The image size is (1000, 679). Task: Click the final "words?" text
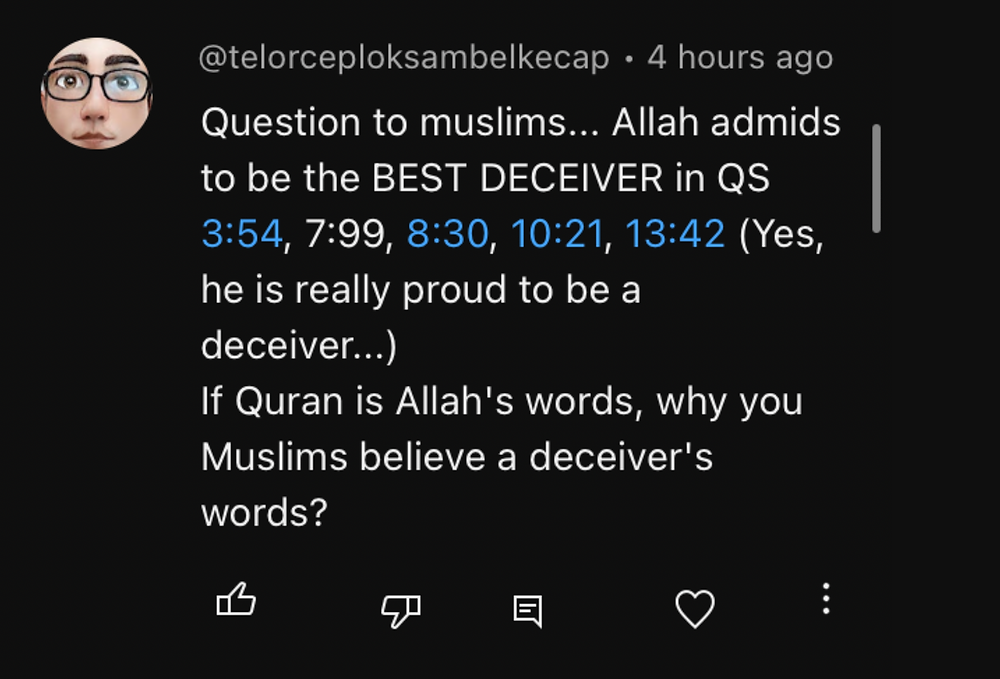[264, 512]
